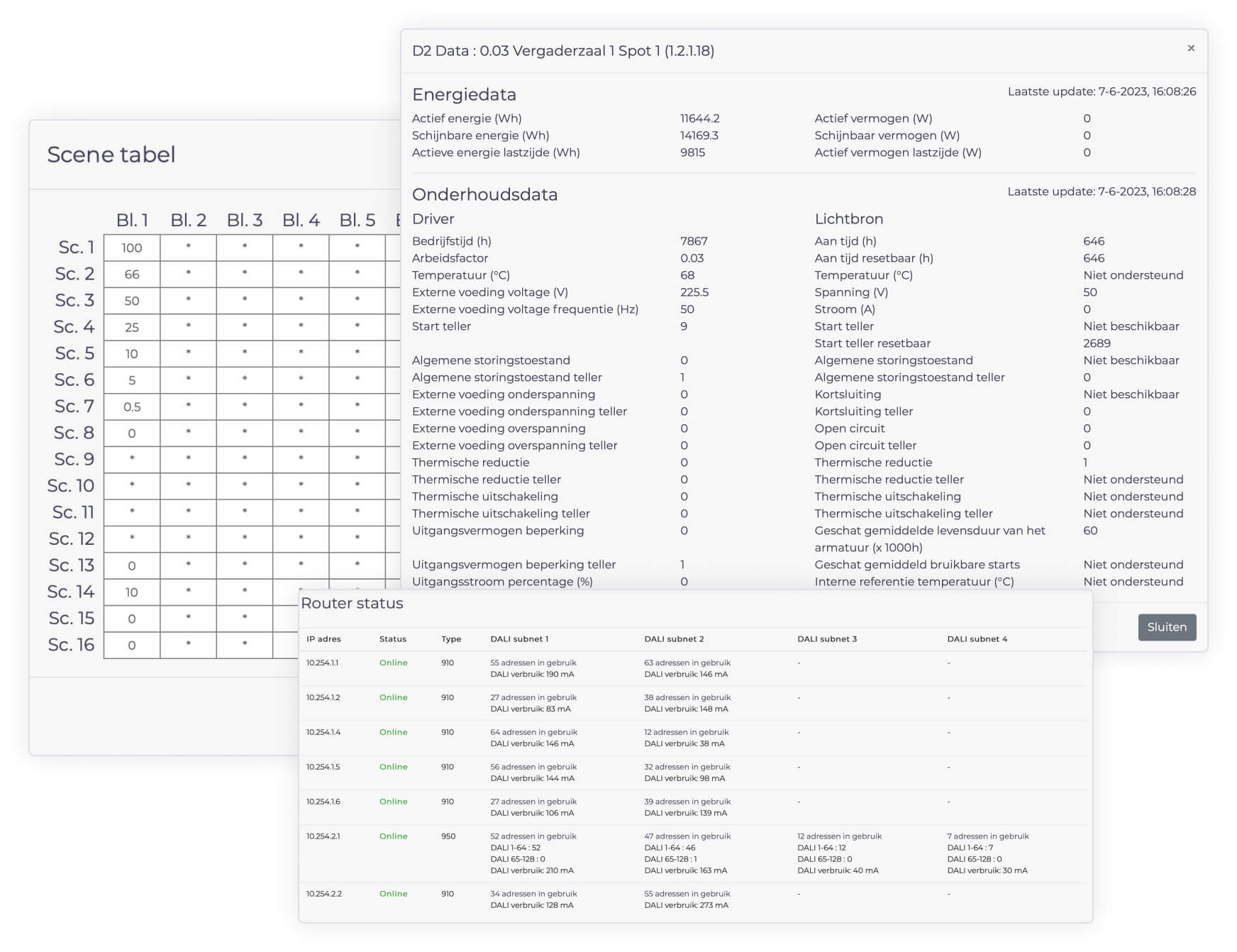Select Sc. 7 Bl. 1 cell value 0.5
Screen dimensions: 1237x952
[132, 406]
